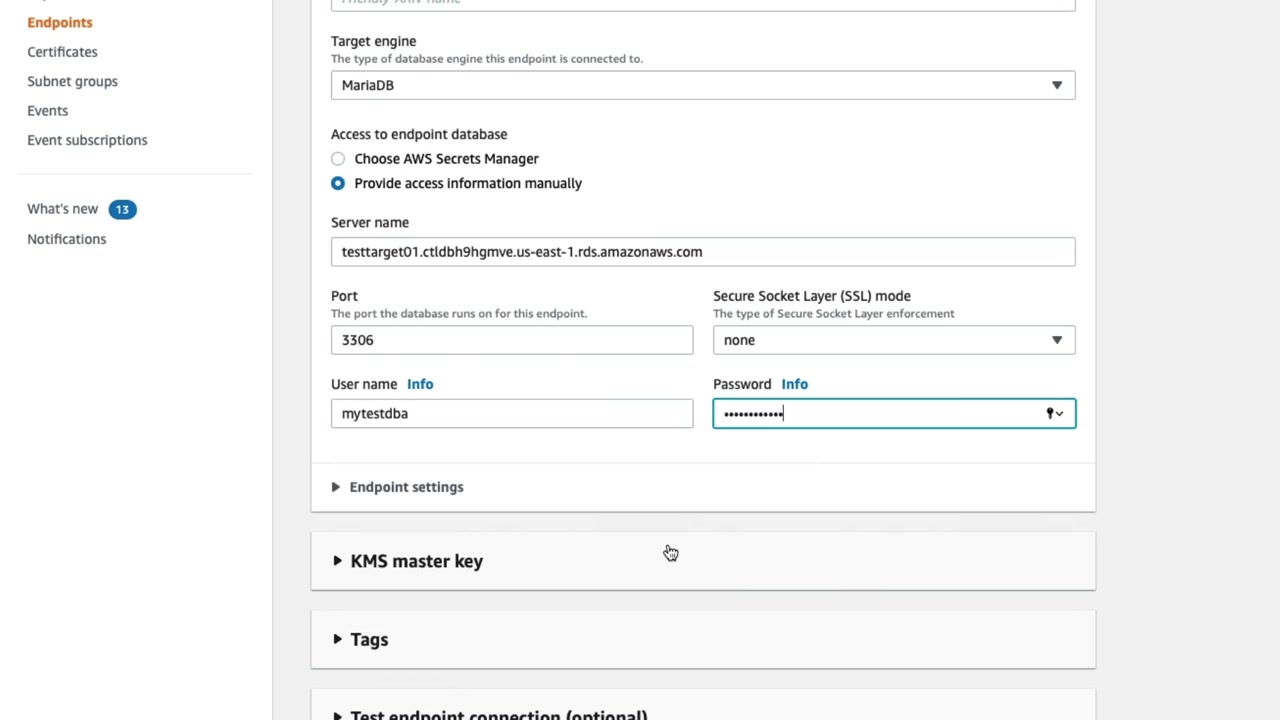1280x720 pixels.
Task: Click into the Server name field
Action: pos(702,252)
